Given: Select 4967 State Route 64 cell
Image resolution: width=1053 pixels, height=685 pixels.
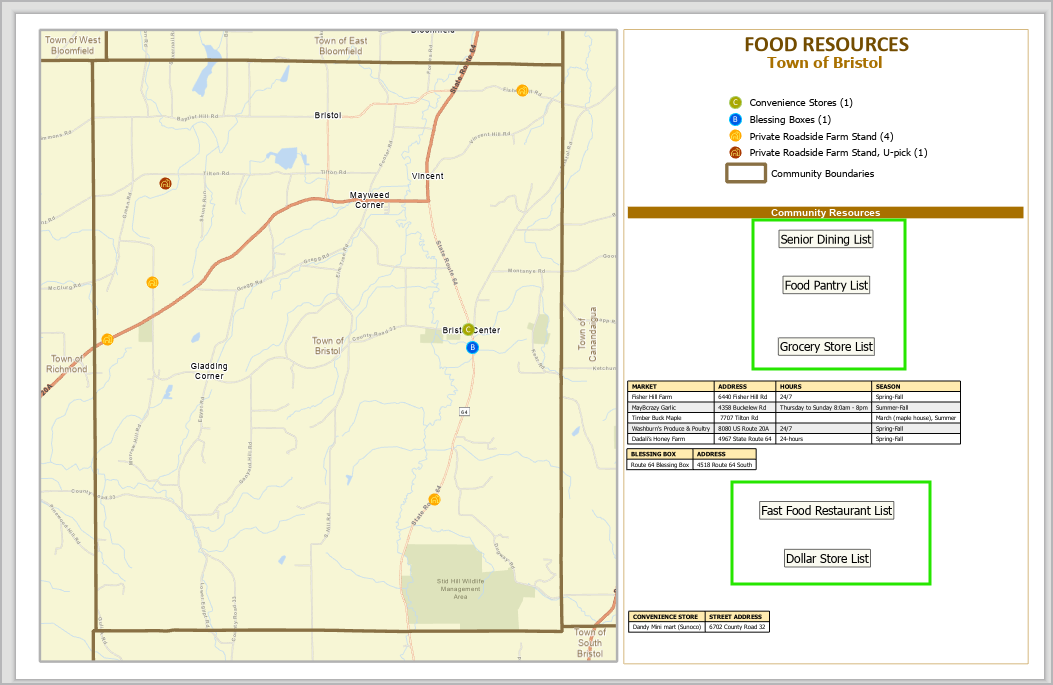Looking at the screenshot, I should tap(745, 439).
